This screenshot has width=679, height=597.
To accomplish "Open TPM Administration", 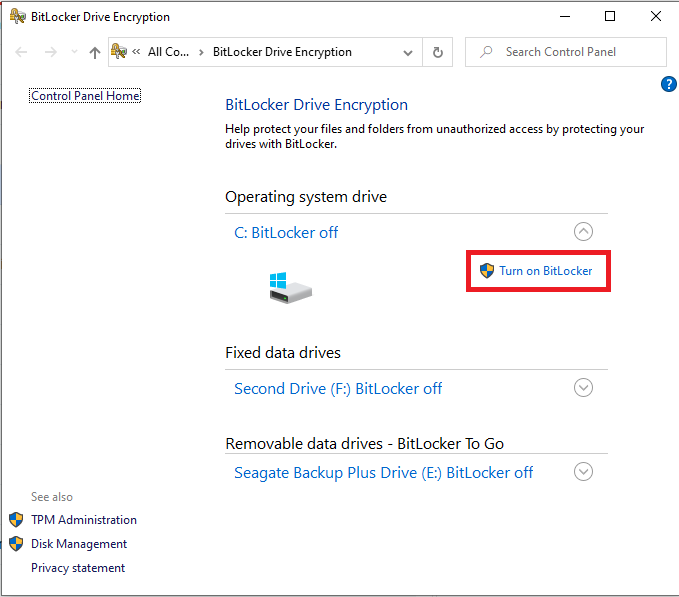I will (x=84, y=520).
